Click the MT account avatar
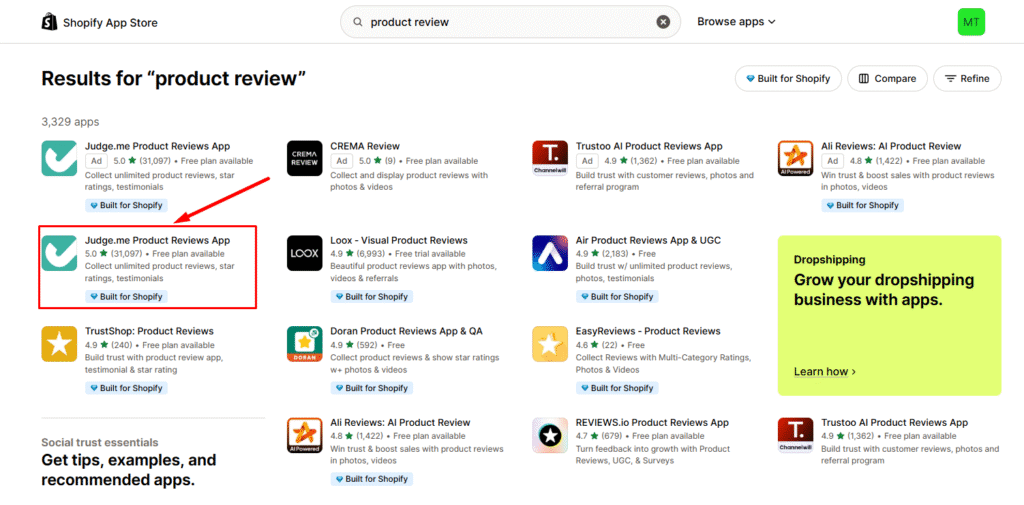The height and width of the screenshot is (505, 1024). point(971,22)
